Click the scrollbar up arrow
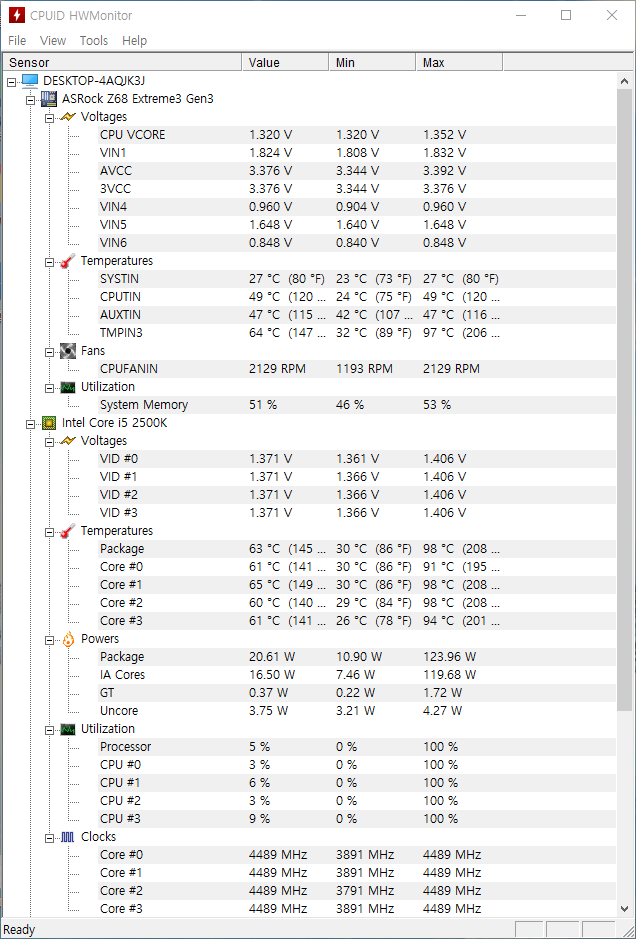 (625, 80)
